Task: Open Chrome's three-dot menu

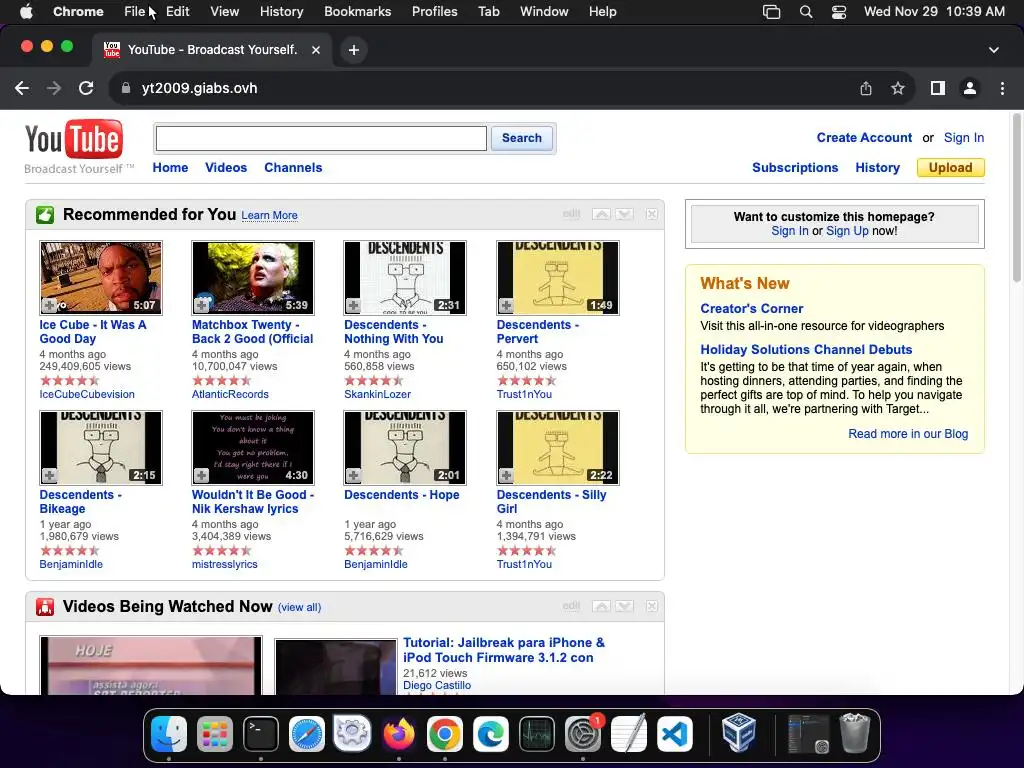Action: (1002, 88)
